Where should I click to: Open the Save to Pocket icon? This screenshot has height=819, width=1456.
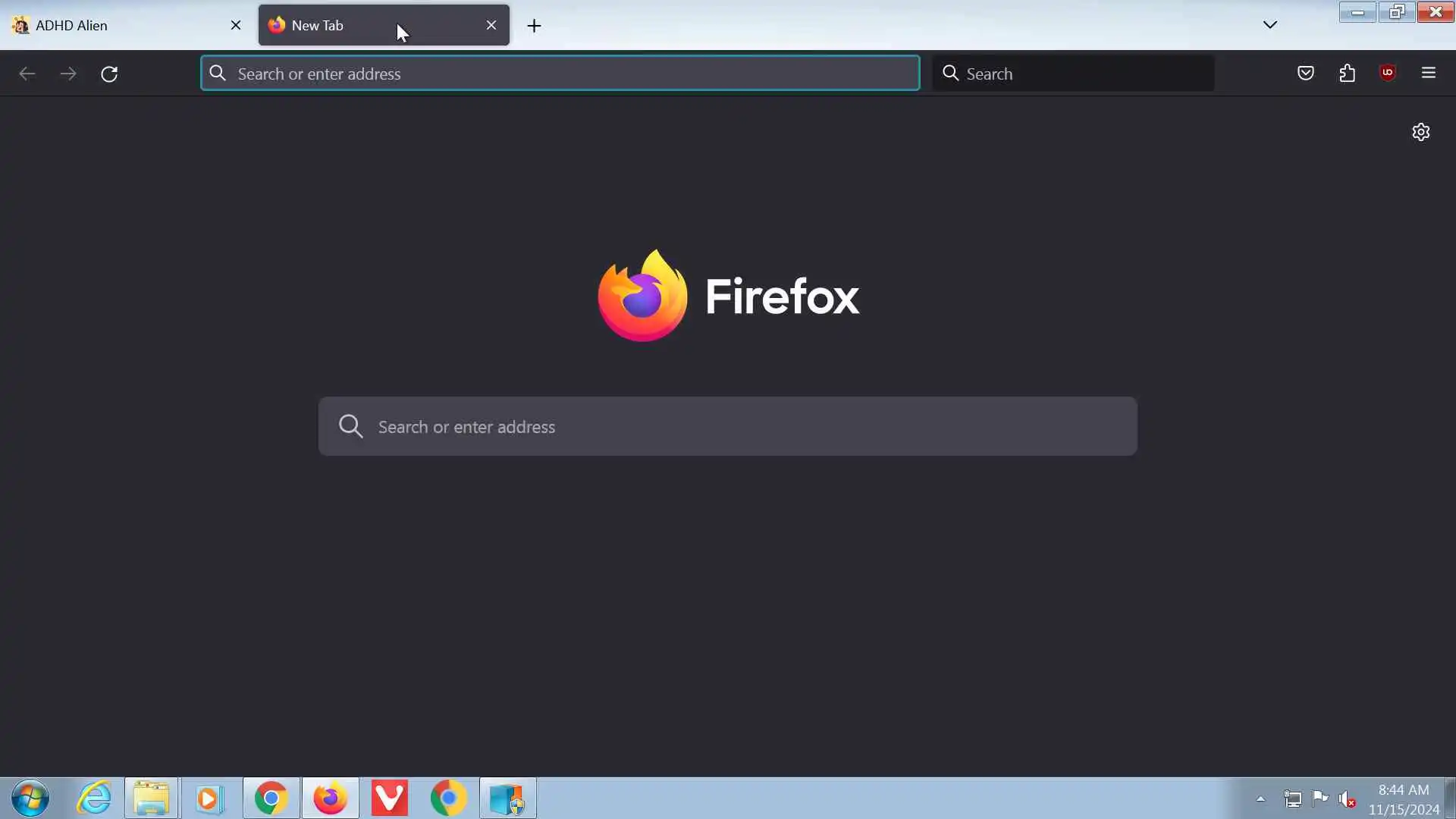coord(1305,74)
